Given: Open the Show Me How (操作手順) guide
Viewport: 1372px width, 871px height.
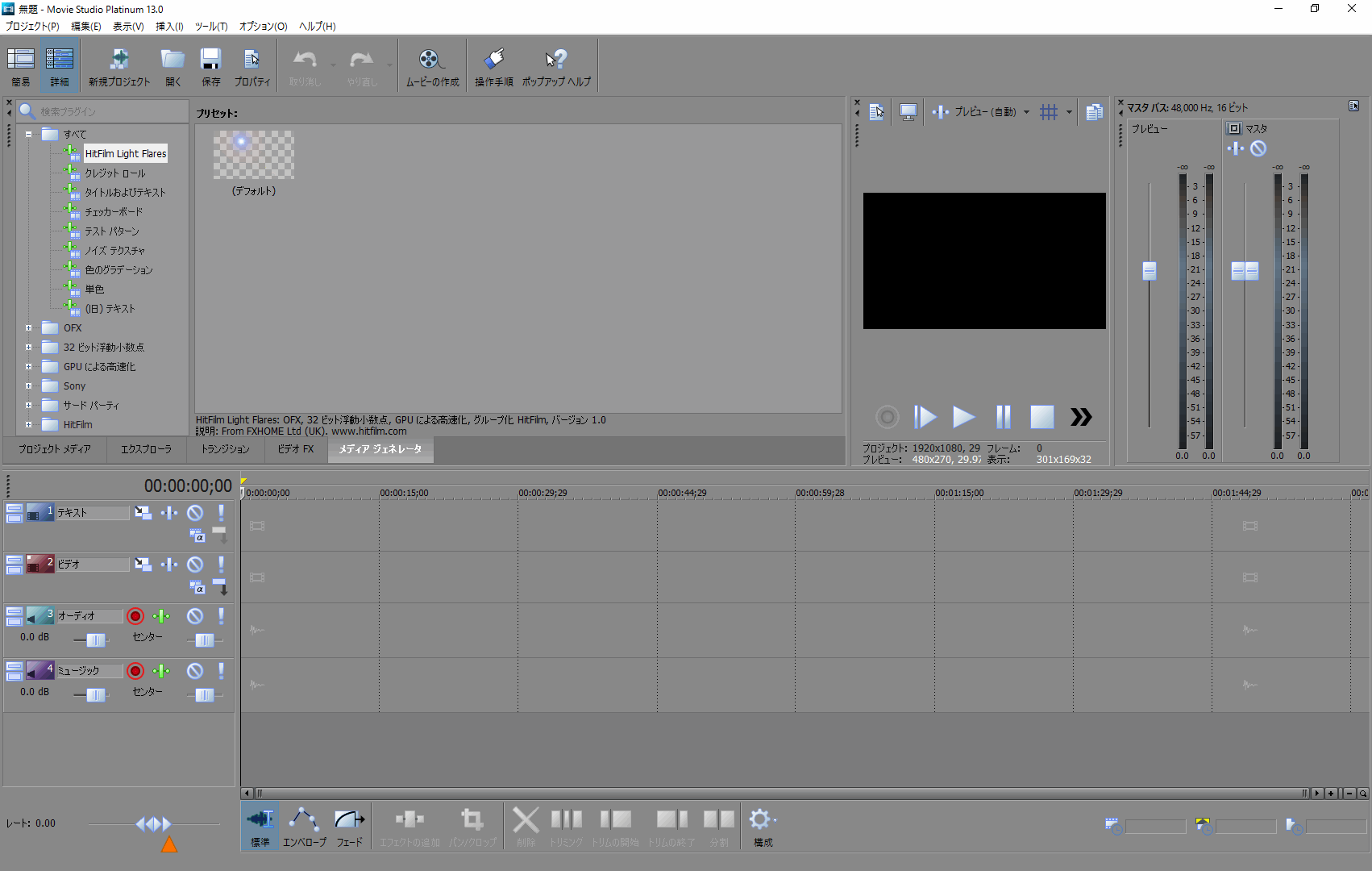Looking at the screenshot, I should pyautogui.click(x=493, y=66).
